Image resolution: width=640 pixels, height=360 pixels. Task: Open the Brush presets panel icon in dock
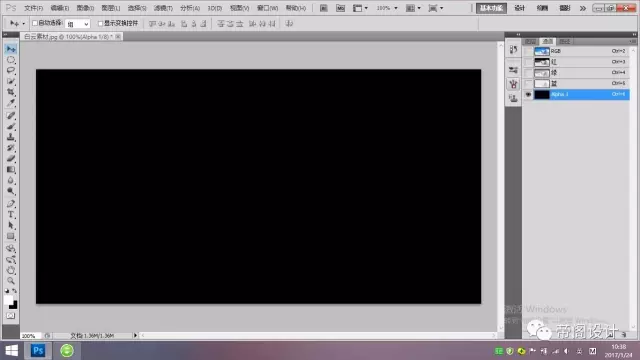click(513, 84)
